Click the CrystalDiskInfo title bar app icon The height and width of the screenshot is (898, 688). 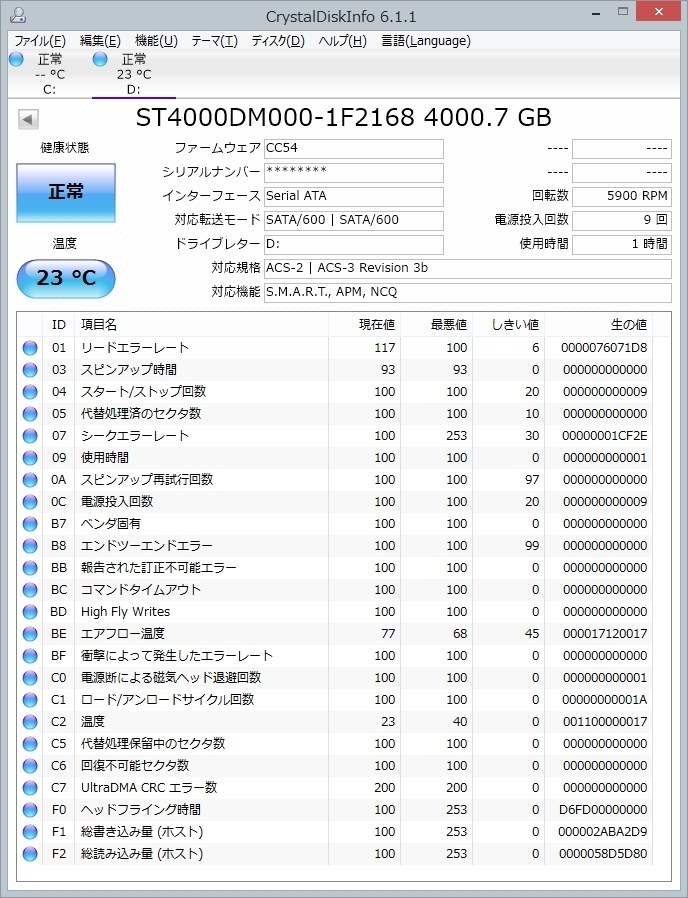17,15
